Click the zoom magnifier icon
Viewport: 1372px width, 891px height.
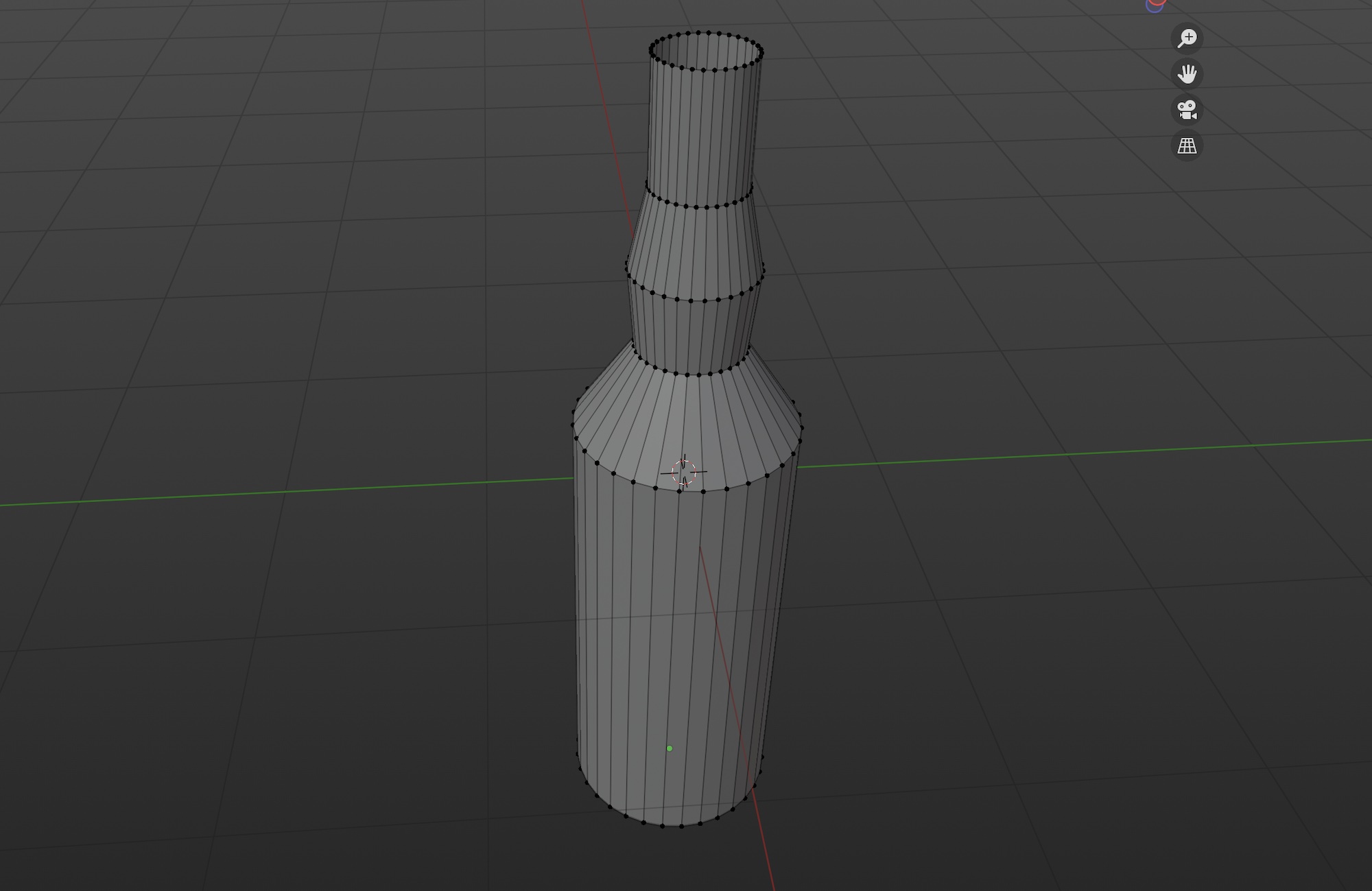point(1187,38)
